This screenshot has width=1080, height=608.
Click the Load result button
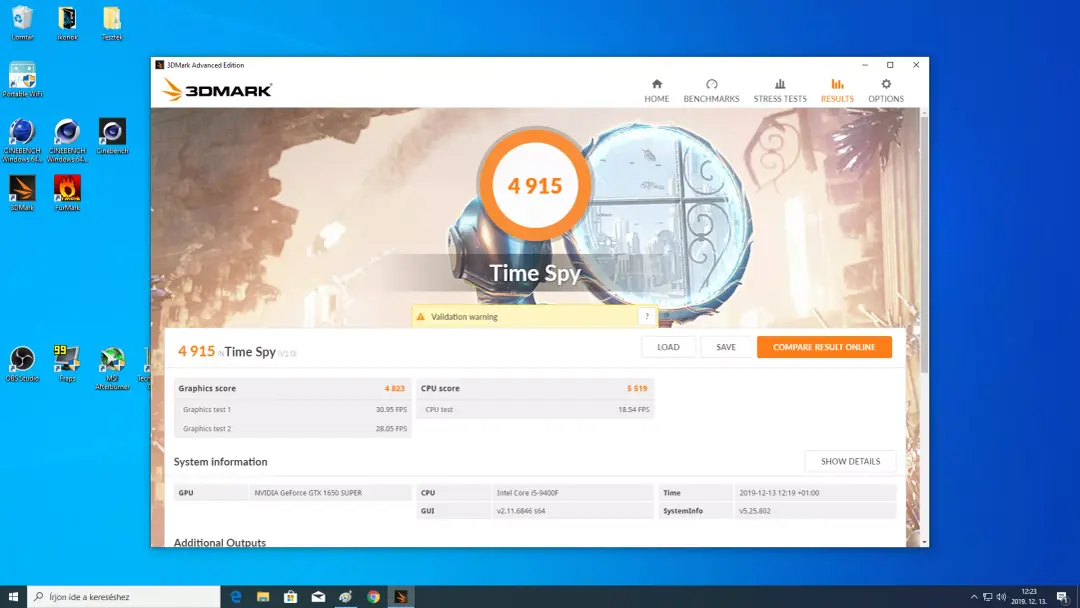click(667, 347)
